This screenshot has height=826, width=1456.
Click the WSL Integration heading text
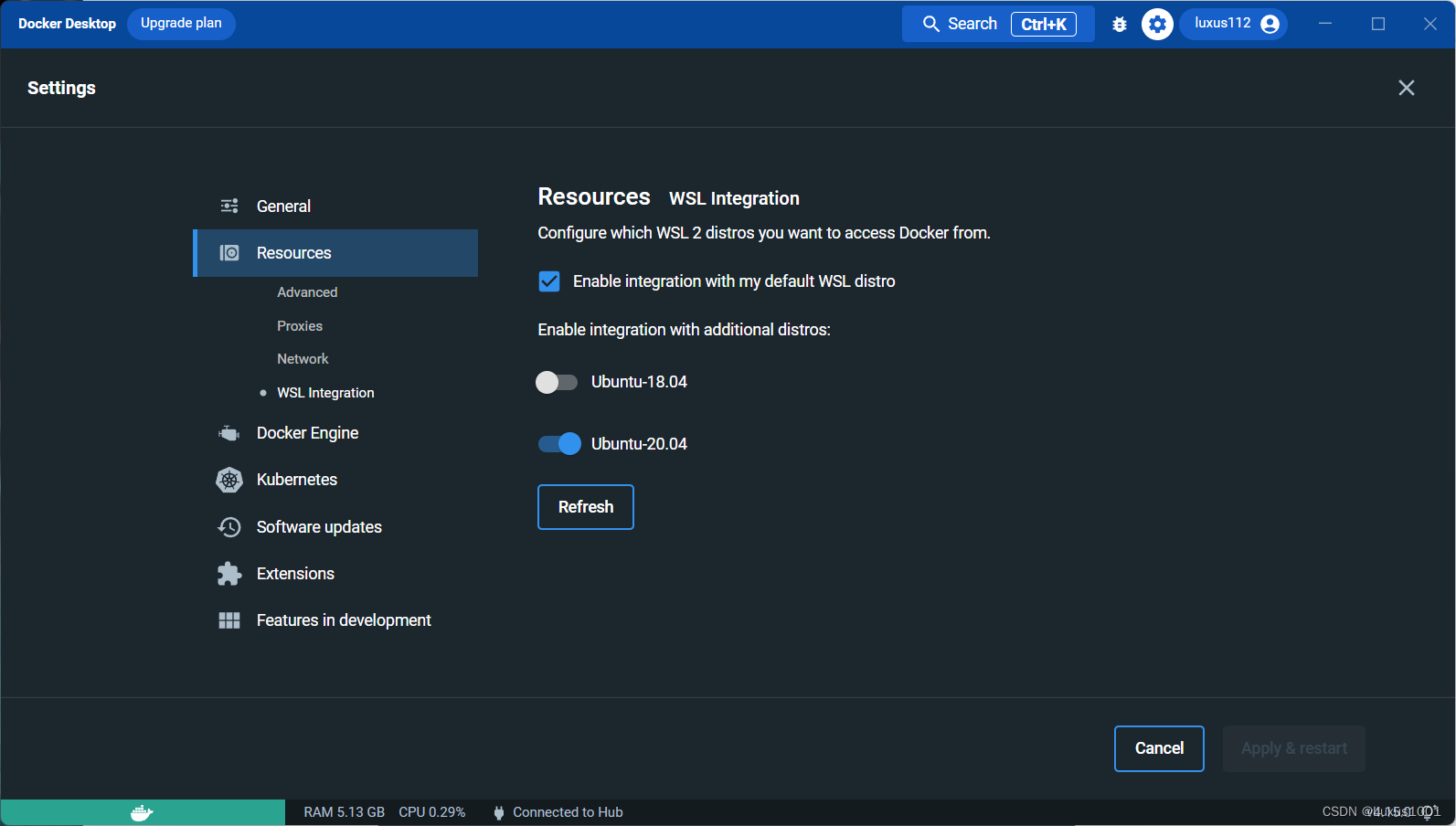(x=734, y=198)
